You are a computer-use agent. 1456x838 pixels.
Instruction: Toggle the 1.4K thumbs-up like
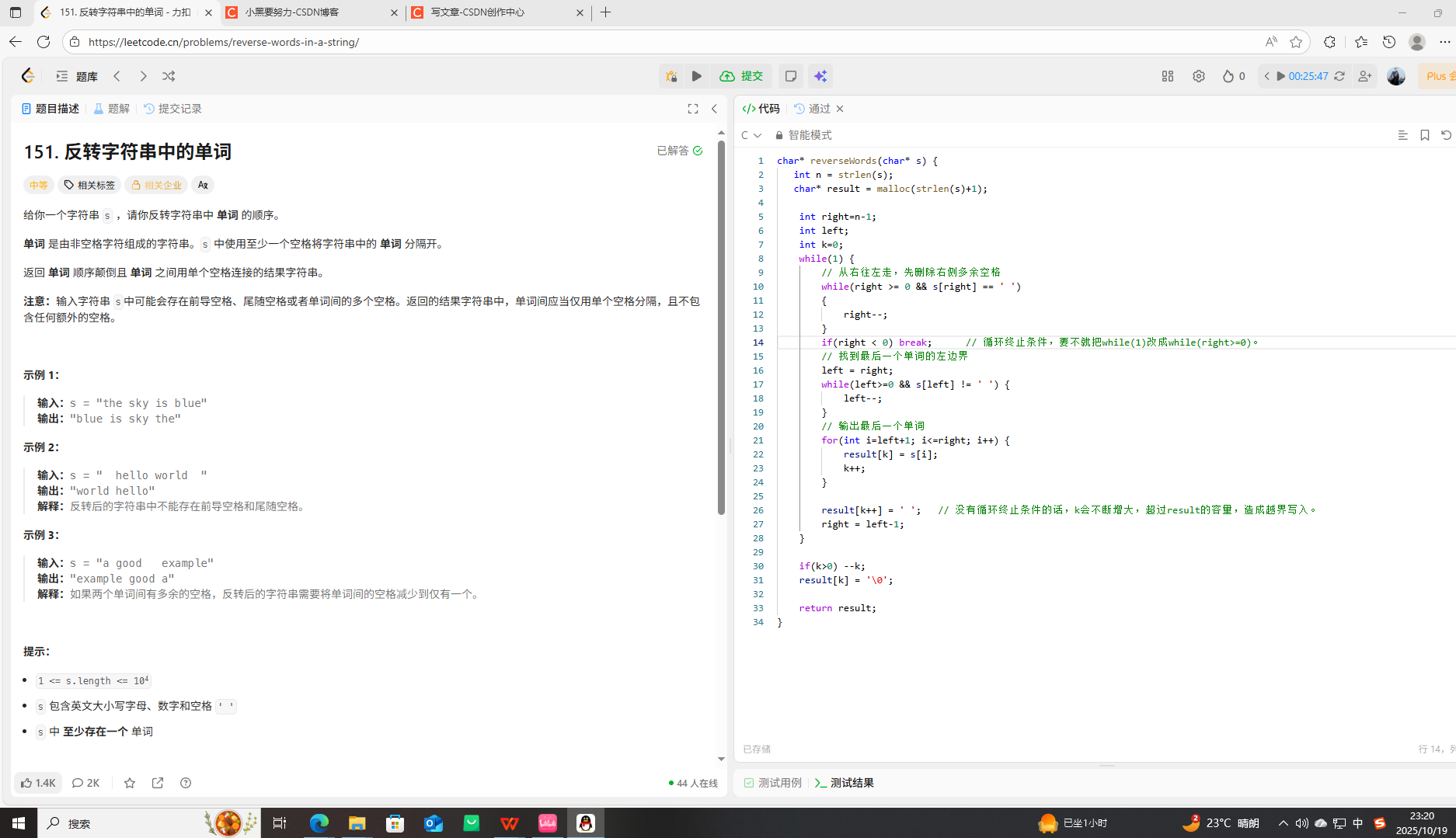click(37, 783)
